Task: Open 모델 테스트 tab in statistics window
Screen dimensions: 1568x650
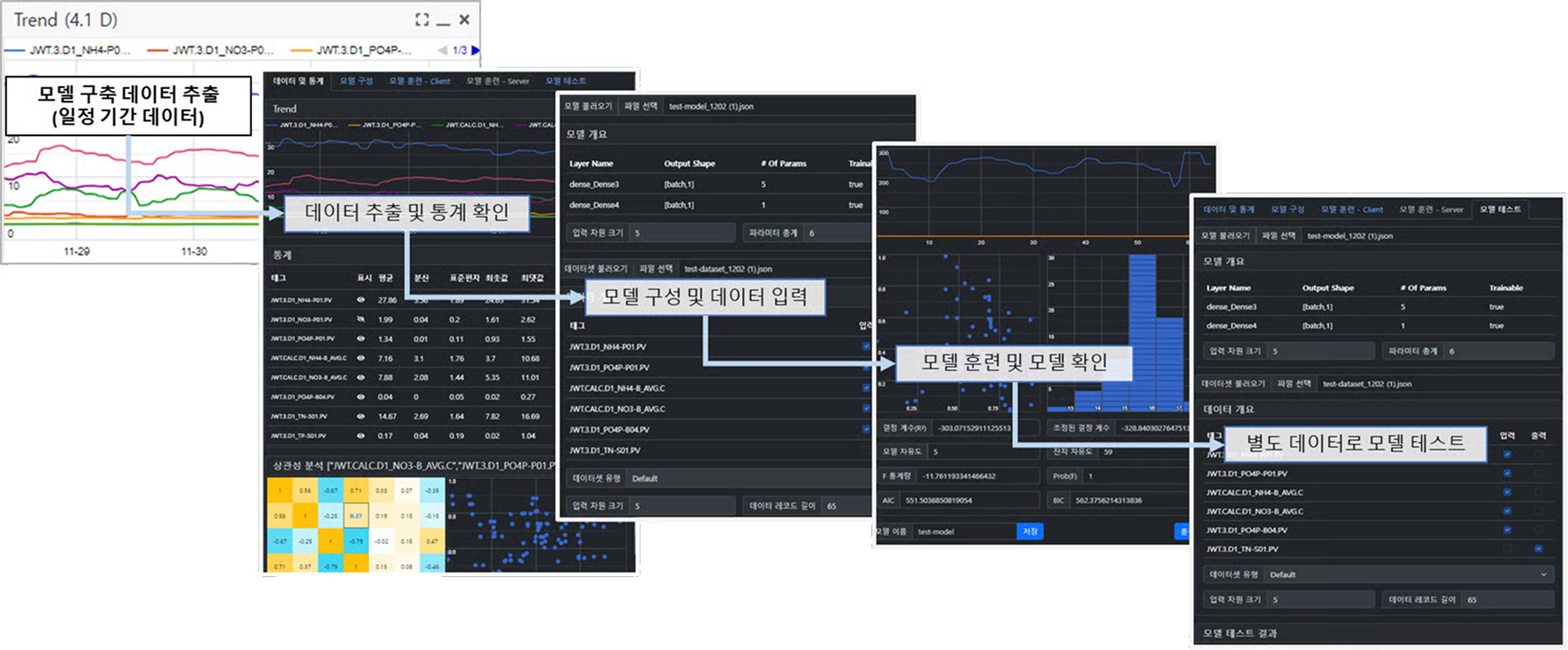Action: coord(566,81)
